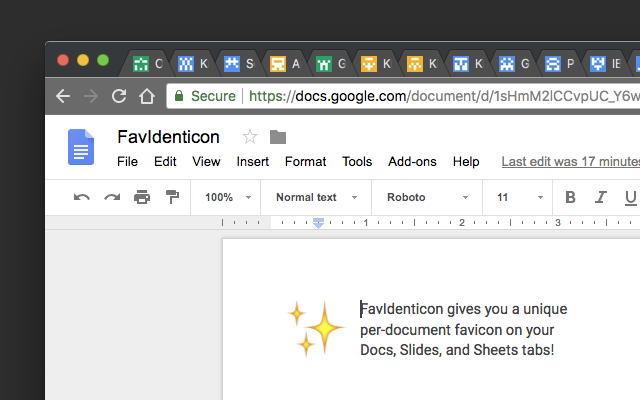Switch to the blue-icon tab labeled P
The width and height of the screenshot is (640, 400).
point(560,64)
